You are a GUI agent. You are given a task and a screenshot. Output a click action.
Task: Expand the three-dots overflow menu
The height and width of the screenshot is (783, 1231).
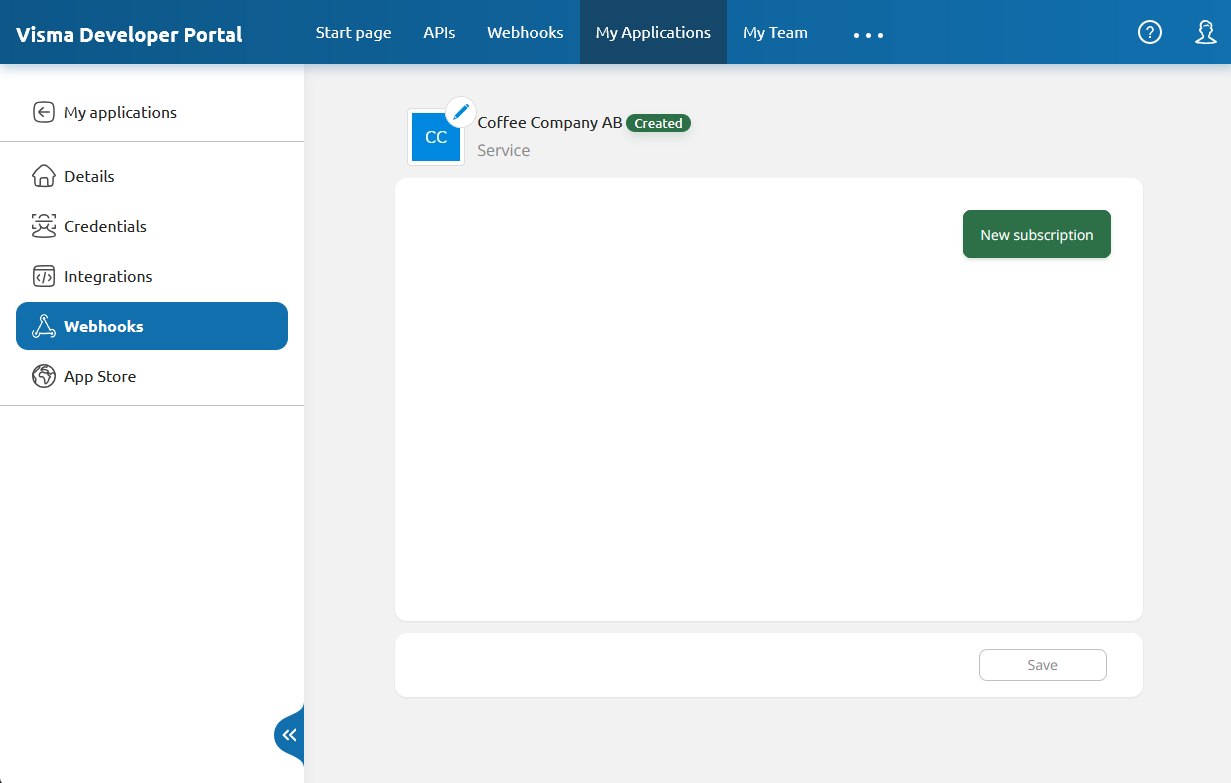click(x=868, y=35)
